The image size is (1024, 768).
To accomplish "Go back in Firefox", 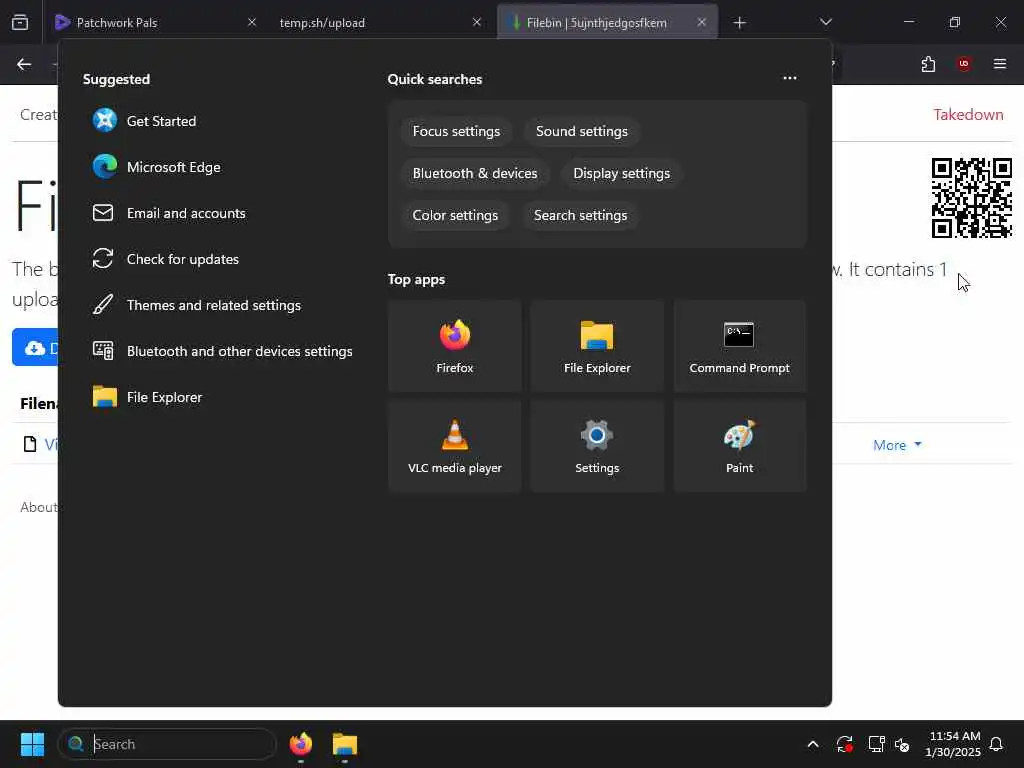I will 24,64.
